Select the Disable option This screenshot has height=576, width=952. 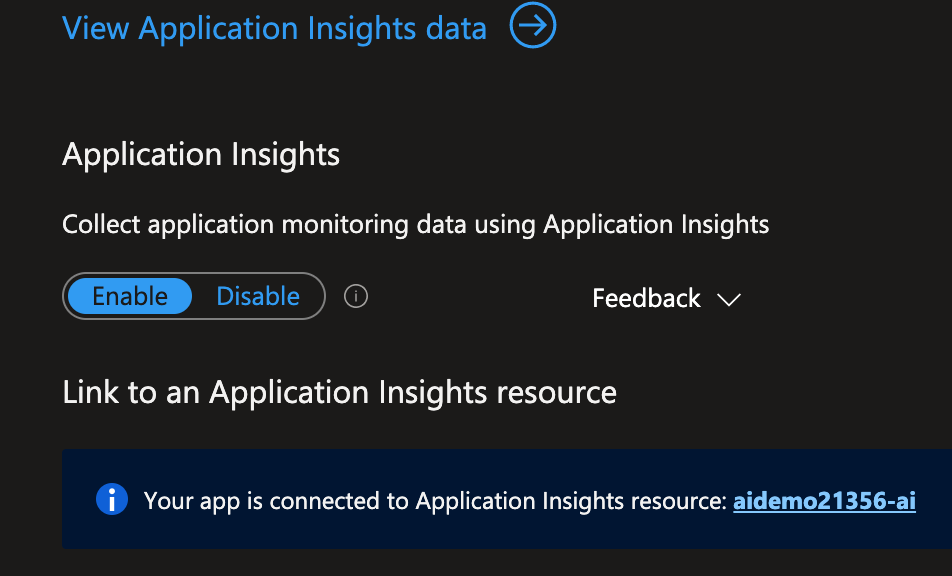tap(258, 296)
